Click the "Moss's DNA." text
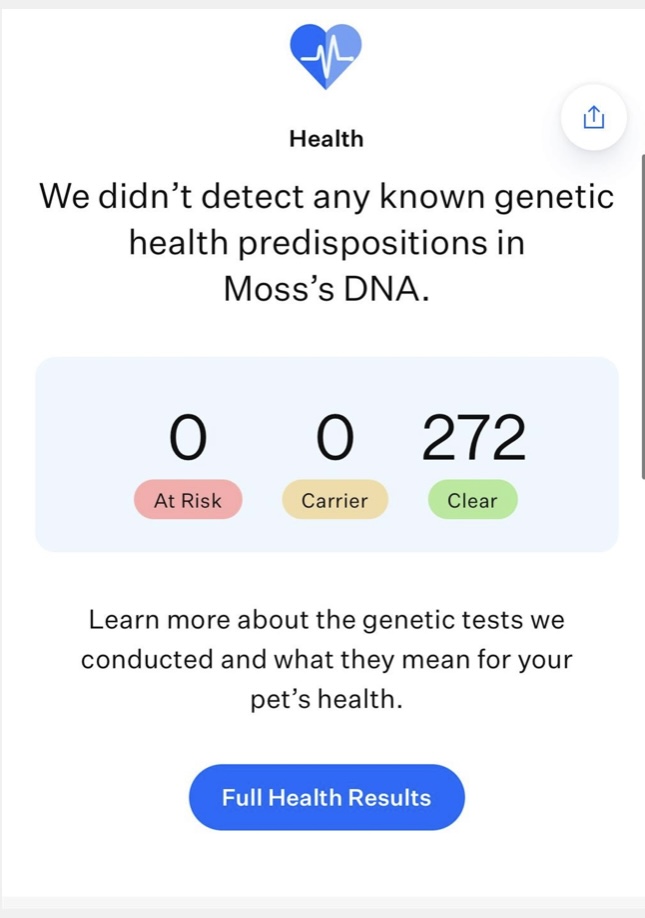 [326, 289]
